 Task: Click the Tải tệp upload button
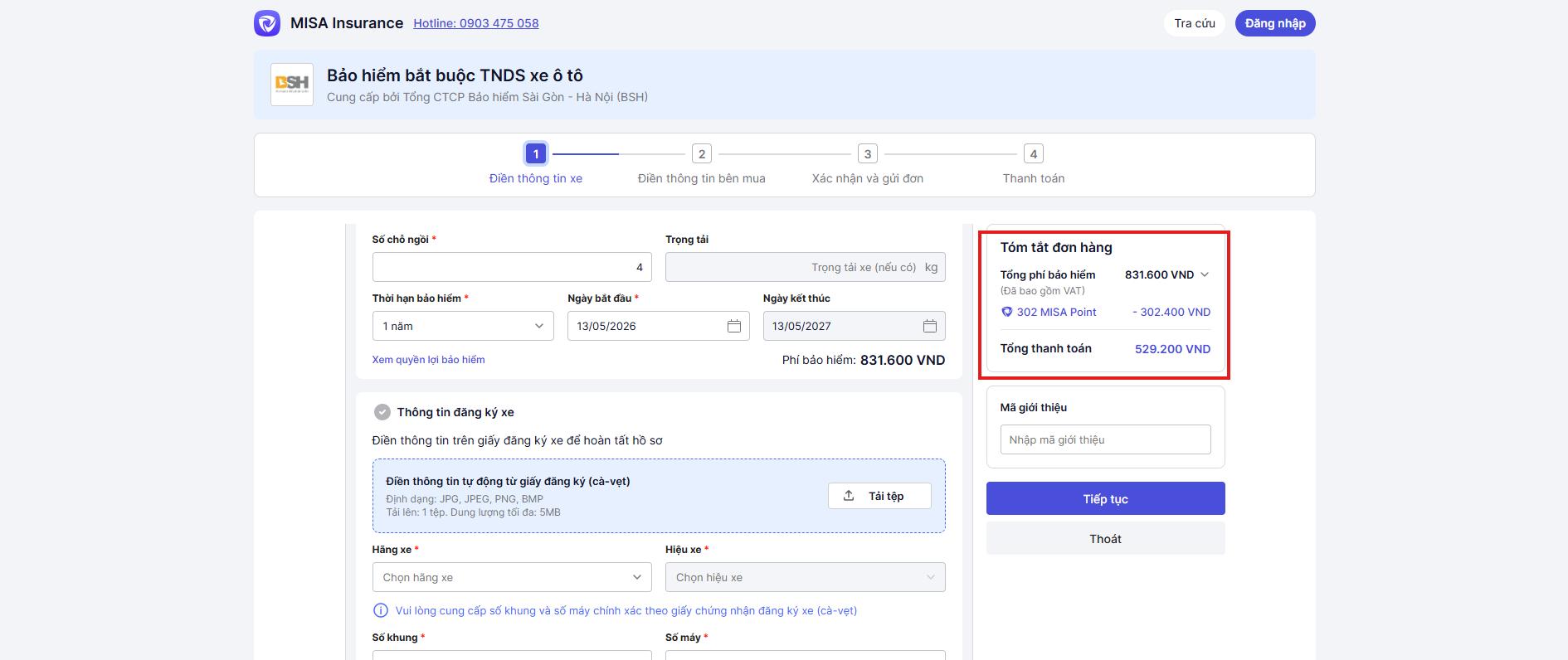pyautogui.click(x=879, y=496)
